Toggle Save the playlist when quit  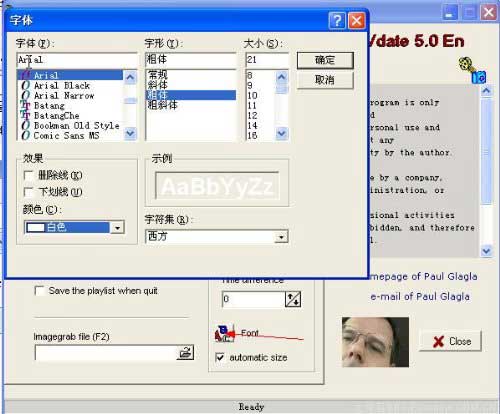point(40,291)
